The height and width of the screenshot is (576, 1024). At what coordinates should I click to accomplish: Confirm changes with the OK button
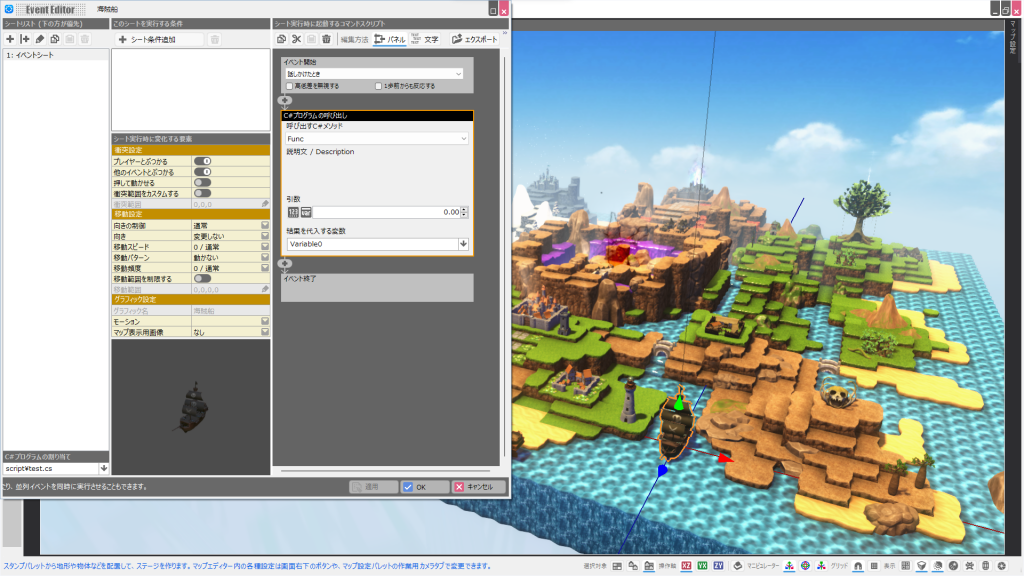point(425,487)
